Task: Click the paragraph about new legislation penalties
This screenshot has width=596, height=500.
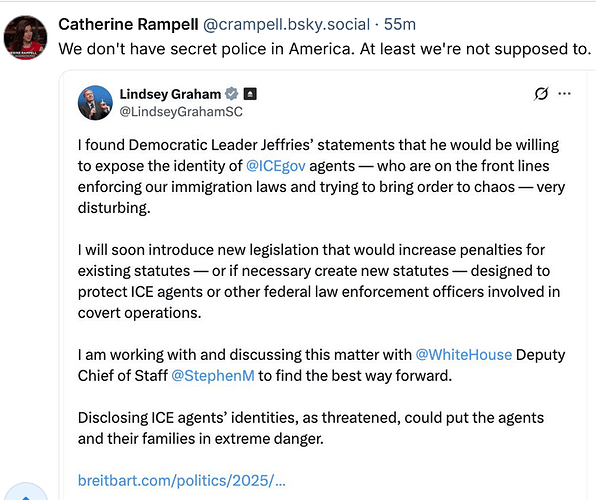Action: click(x=319, y=281)
